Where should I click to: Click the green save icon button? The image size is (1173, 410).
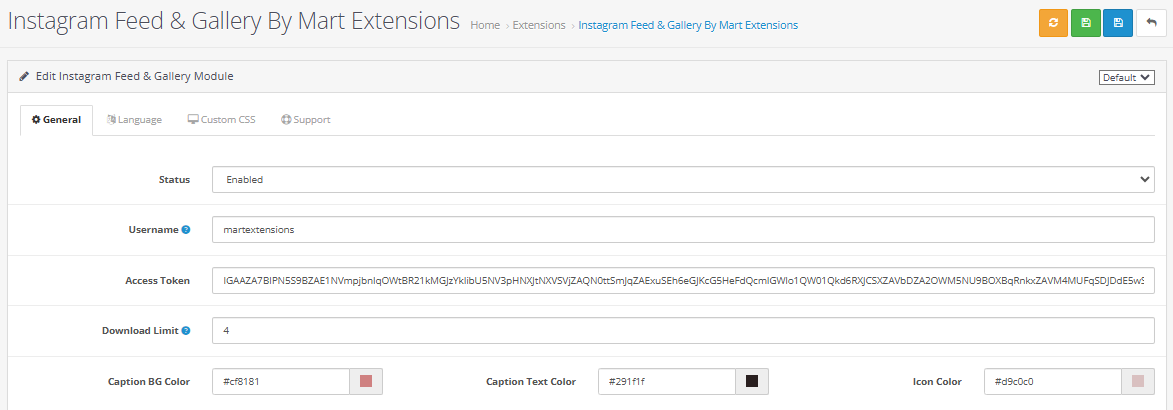(x=1085, y=23)
